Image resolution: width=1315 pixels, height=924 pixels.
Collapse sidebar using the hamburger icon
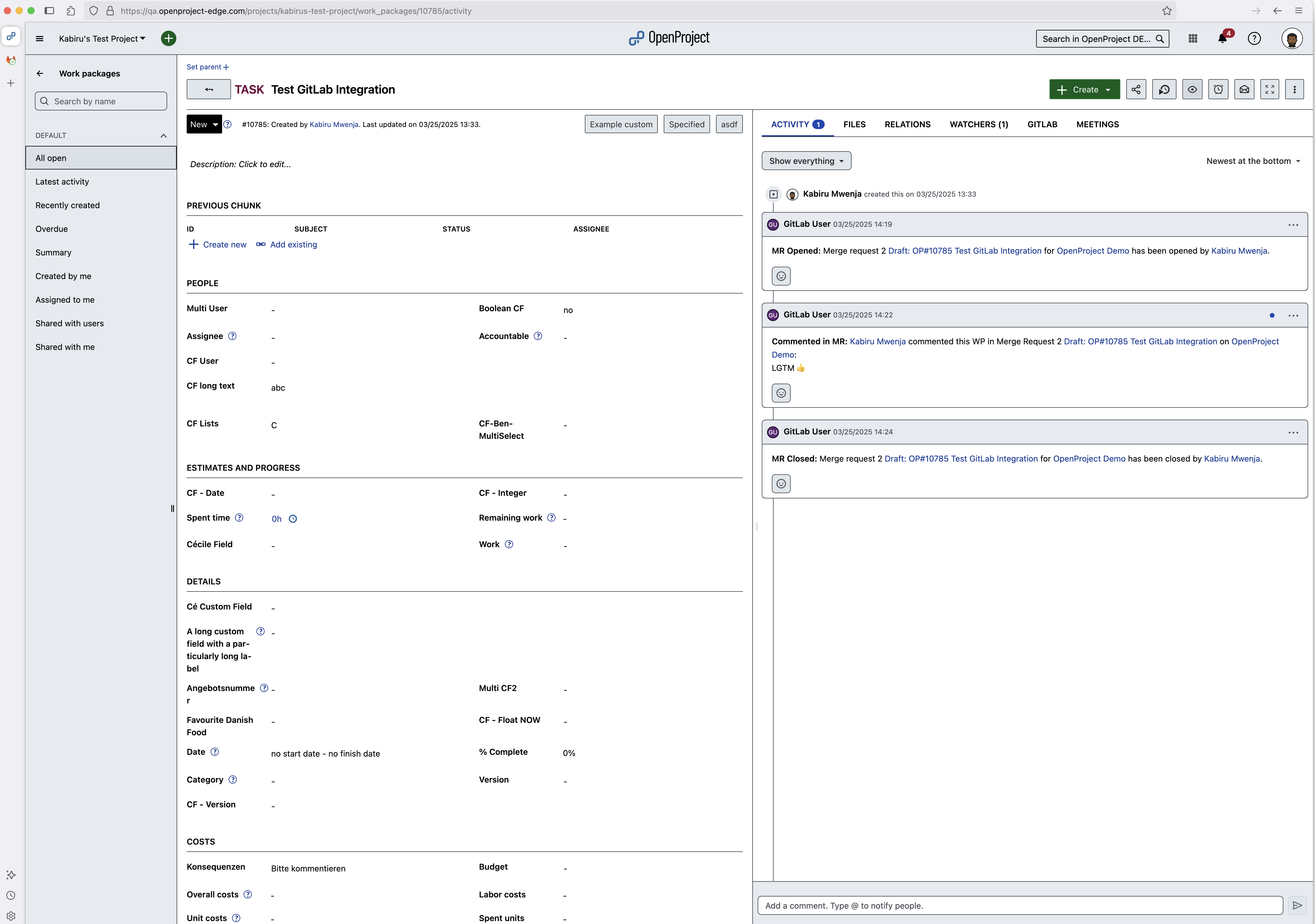[x=39, y=38]
